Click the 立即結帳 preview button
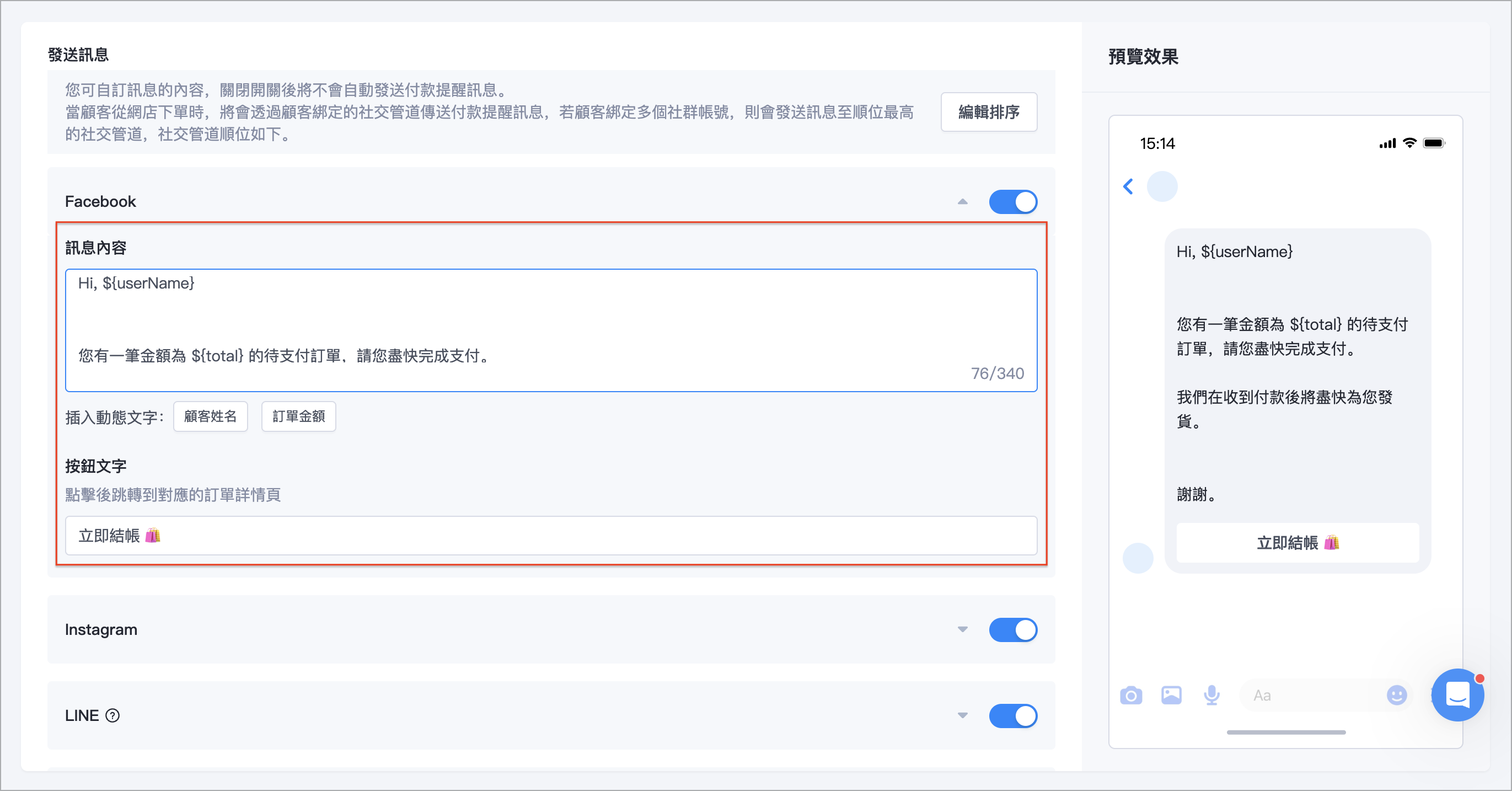The image size is (1512, 791). point(1297,543)
